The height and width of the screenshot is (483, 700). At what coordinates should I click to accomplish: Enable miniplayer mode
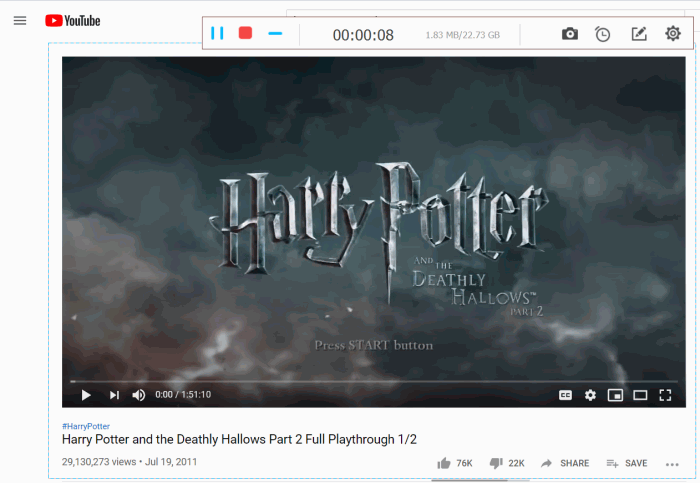[615, 395]
